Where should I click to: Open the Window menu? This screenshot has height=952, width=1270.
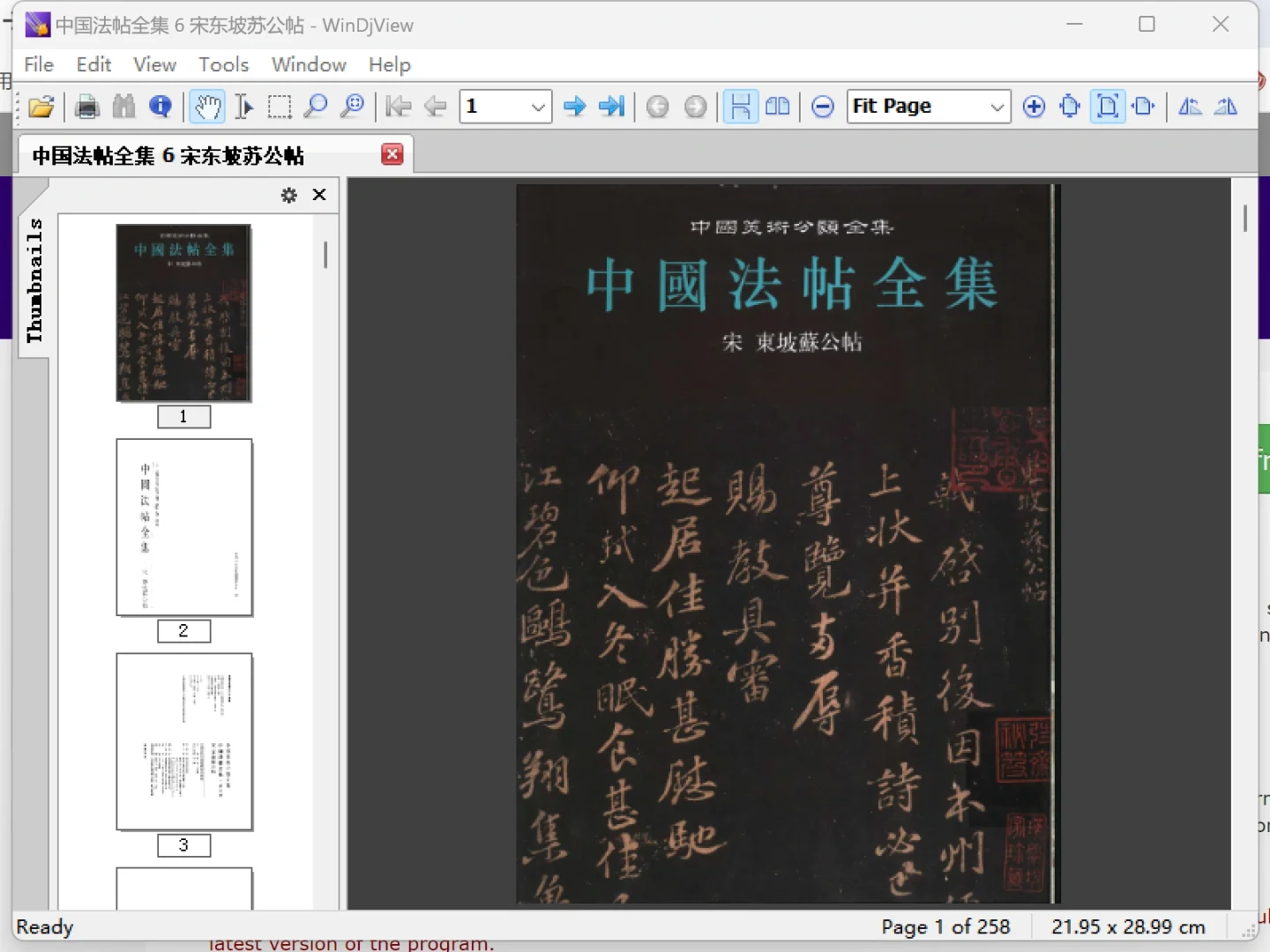[309, 64]
